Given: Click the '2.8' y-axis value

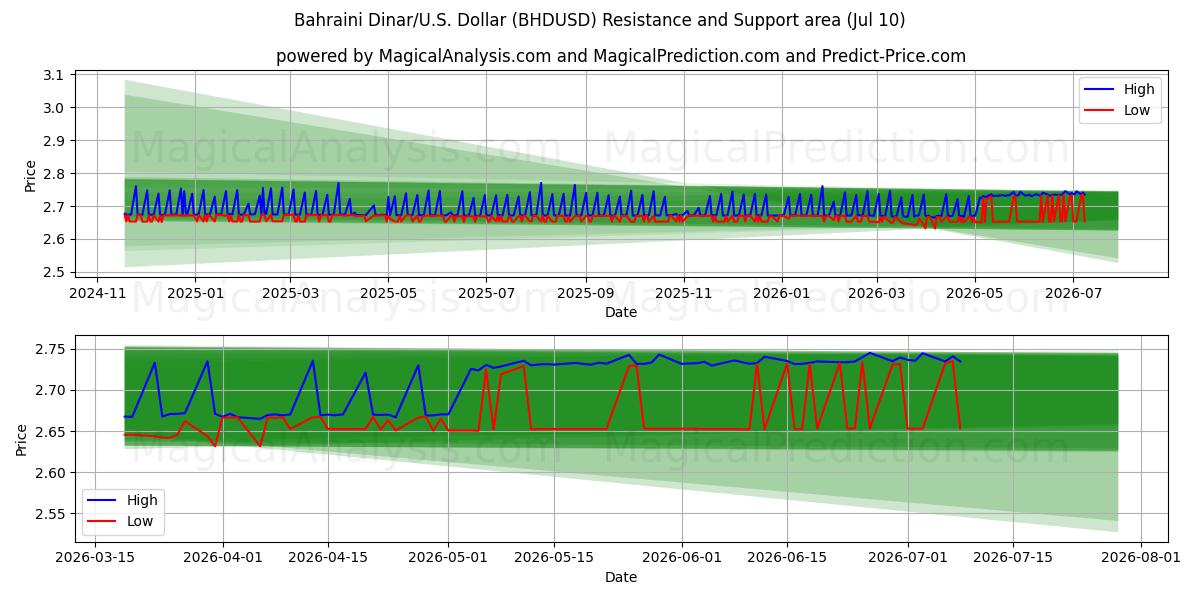Looking at the screenshot, I should (x=54, y=174).
